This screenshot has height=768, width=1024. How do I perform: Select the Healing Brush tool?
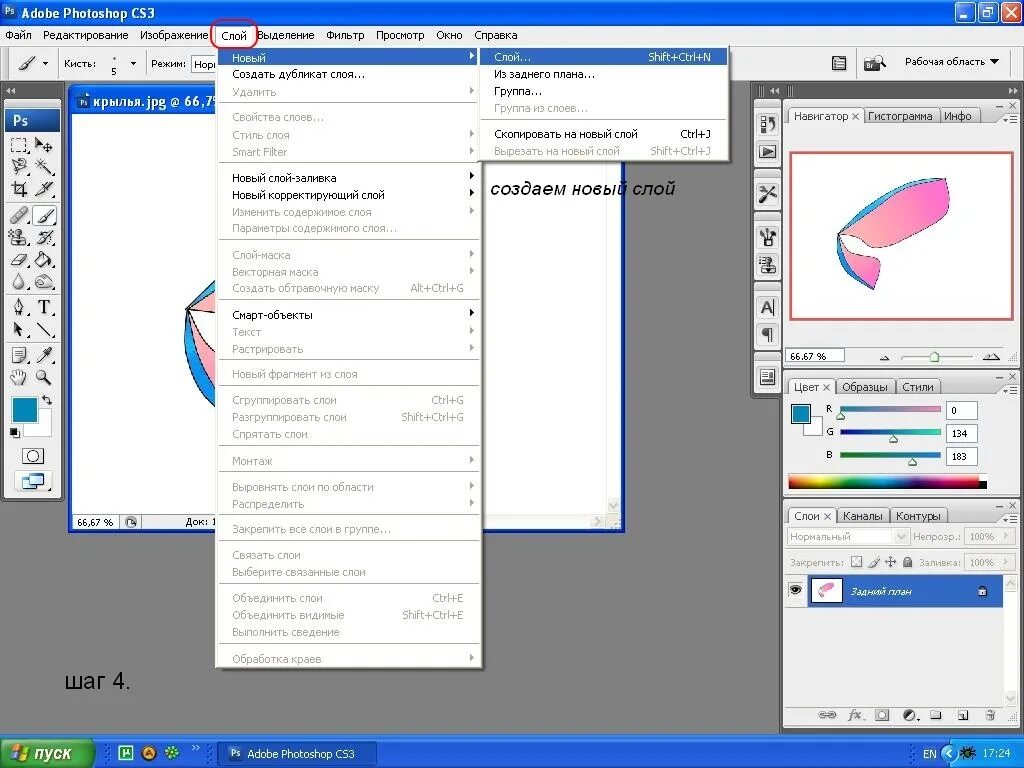20,215
